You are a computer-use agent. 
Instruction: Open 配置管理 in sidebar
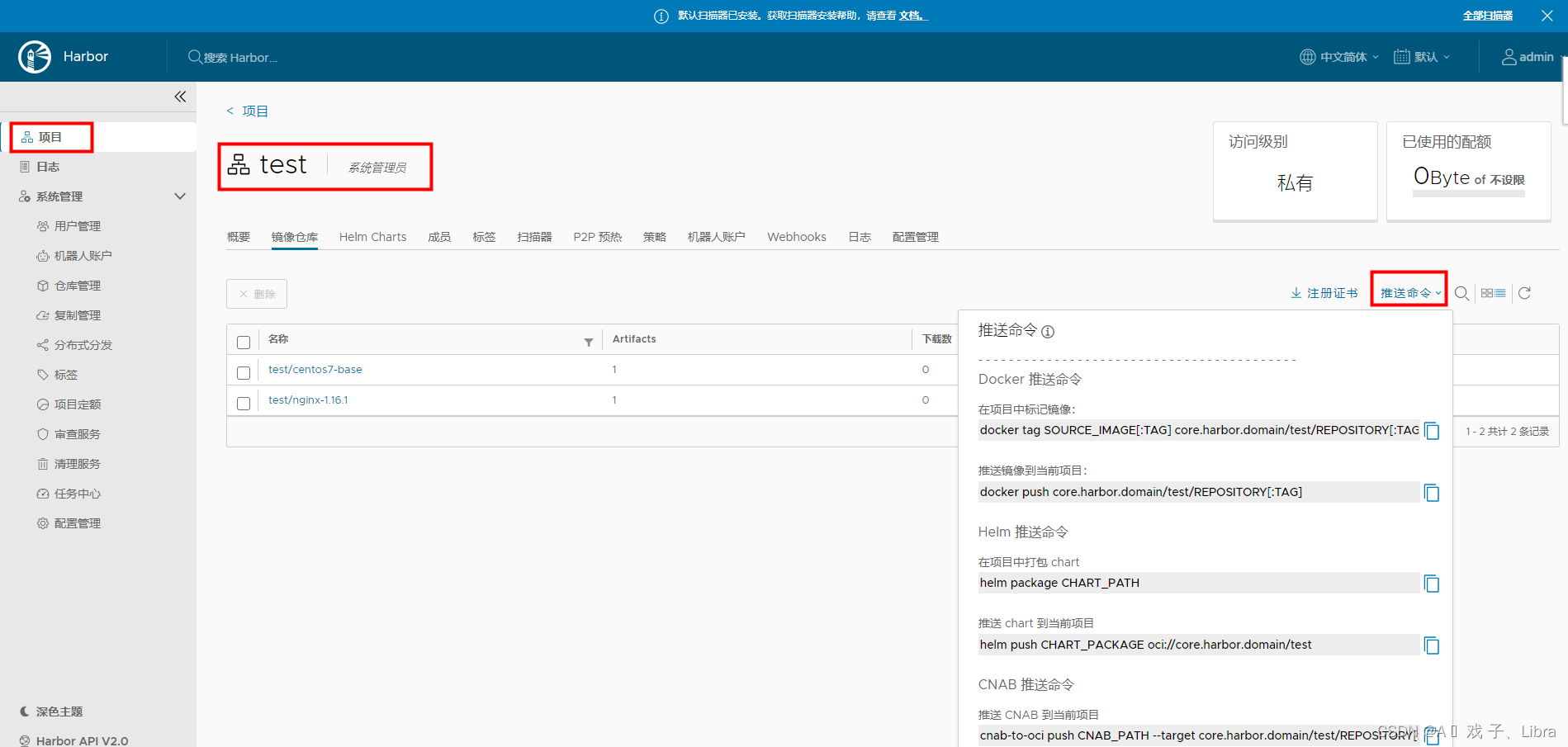point(78,523)
